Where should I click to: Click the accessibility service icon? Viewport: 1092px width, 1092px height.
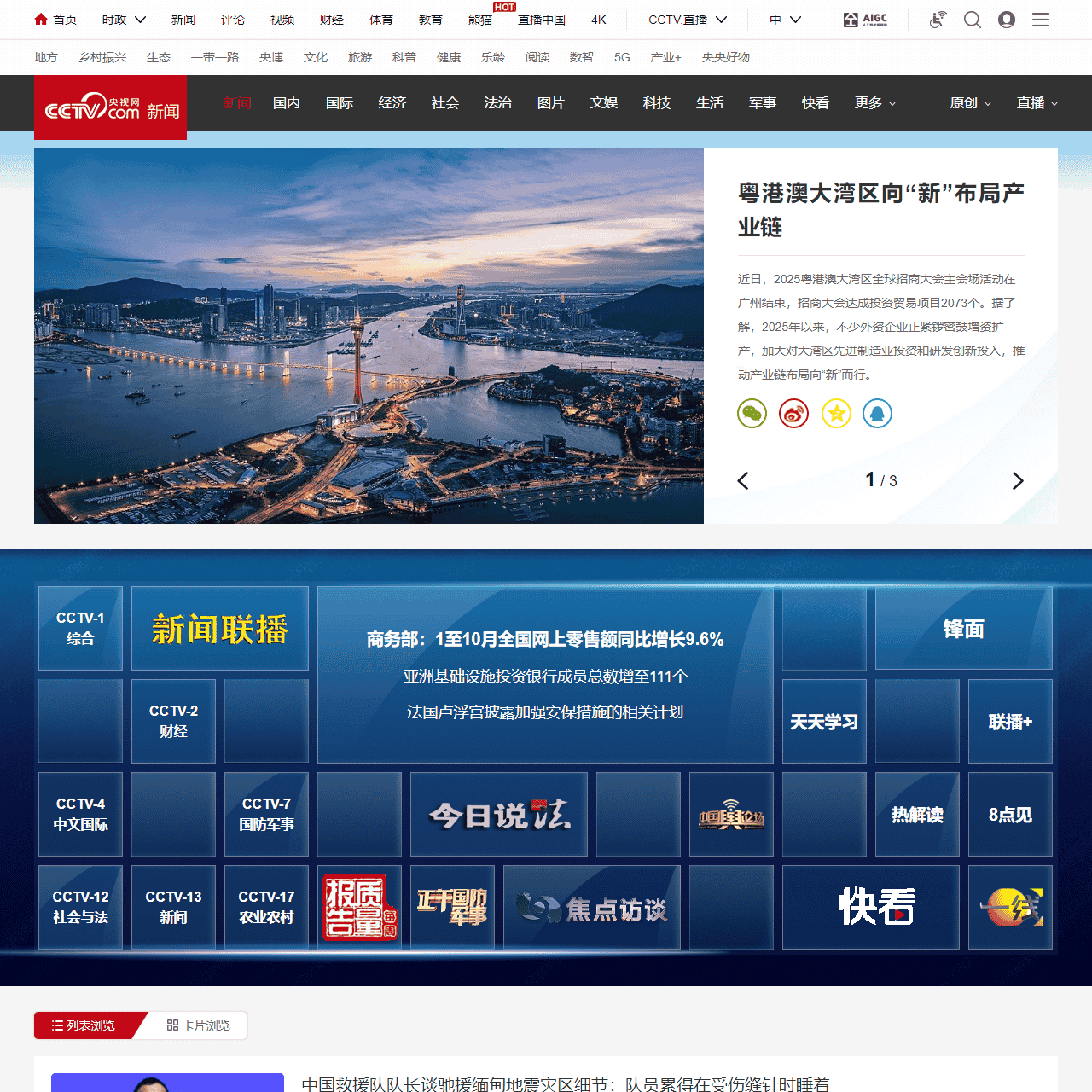(937, 19)
